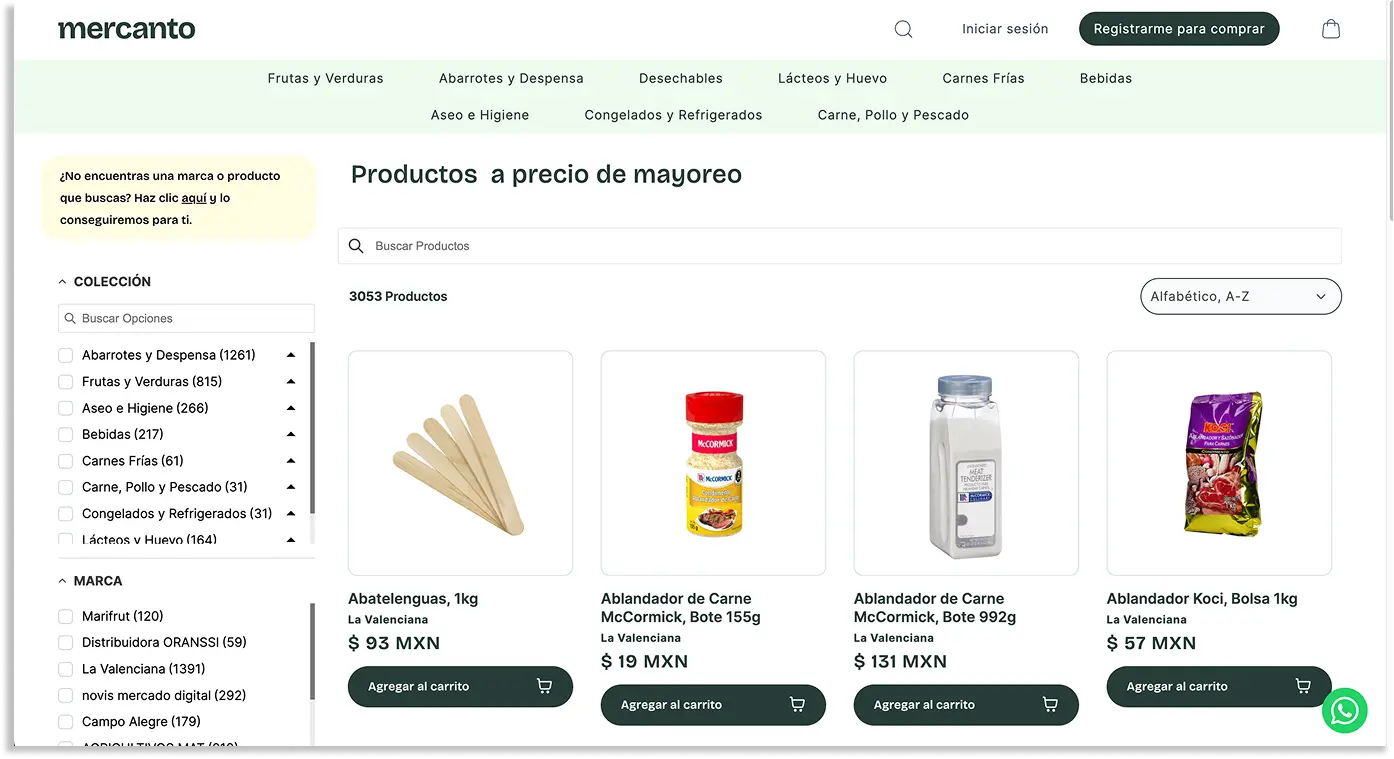The image size is (1394, 759).
Task: Collapse the COLECCIÓN filter section
Action: click(105, 282)
